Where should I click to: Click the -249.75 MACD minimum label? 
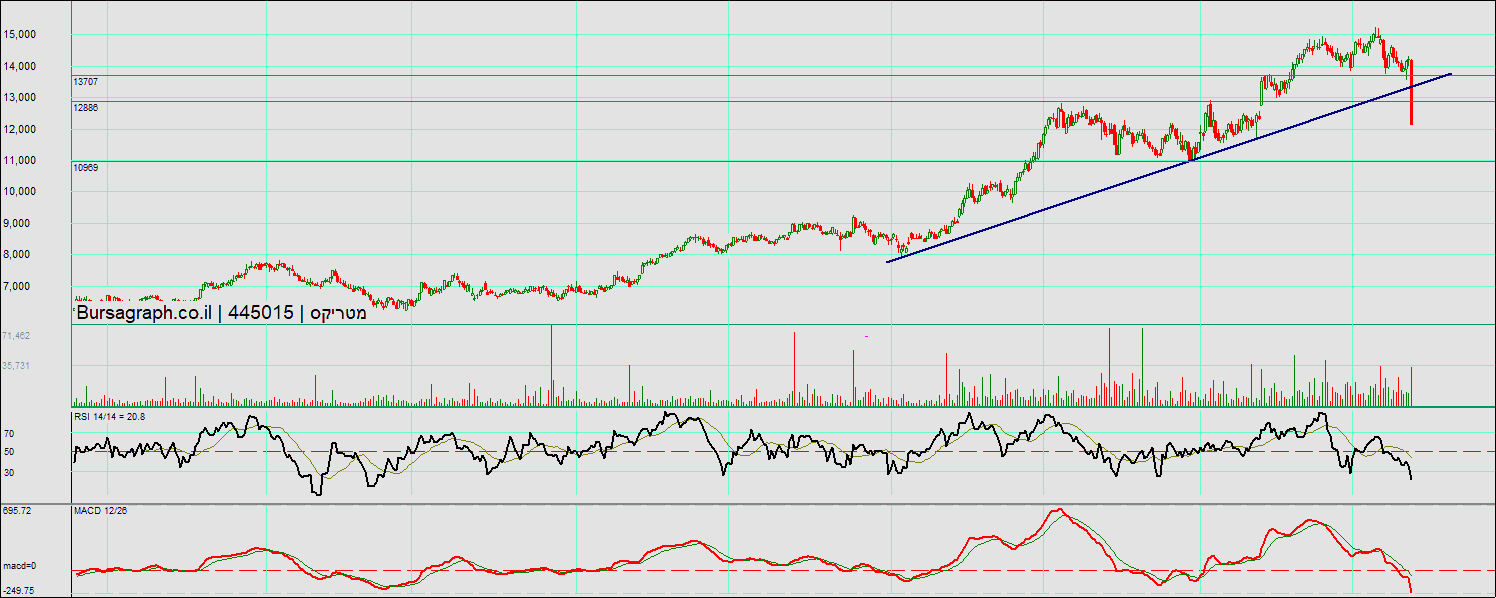click(19, 591)
